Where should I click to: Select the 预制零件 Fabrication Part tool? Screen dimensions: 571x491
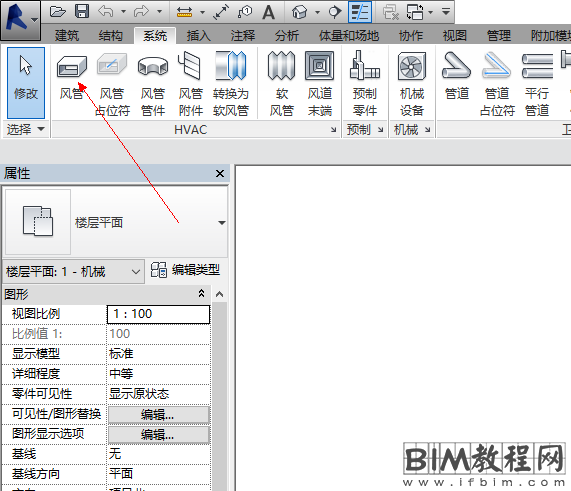[x=365, y=84]
